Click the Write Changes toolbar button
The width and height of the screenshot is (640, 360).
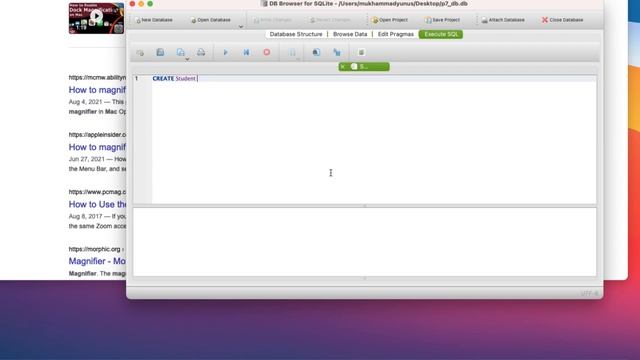272,20
